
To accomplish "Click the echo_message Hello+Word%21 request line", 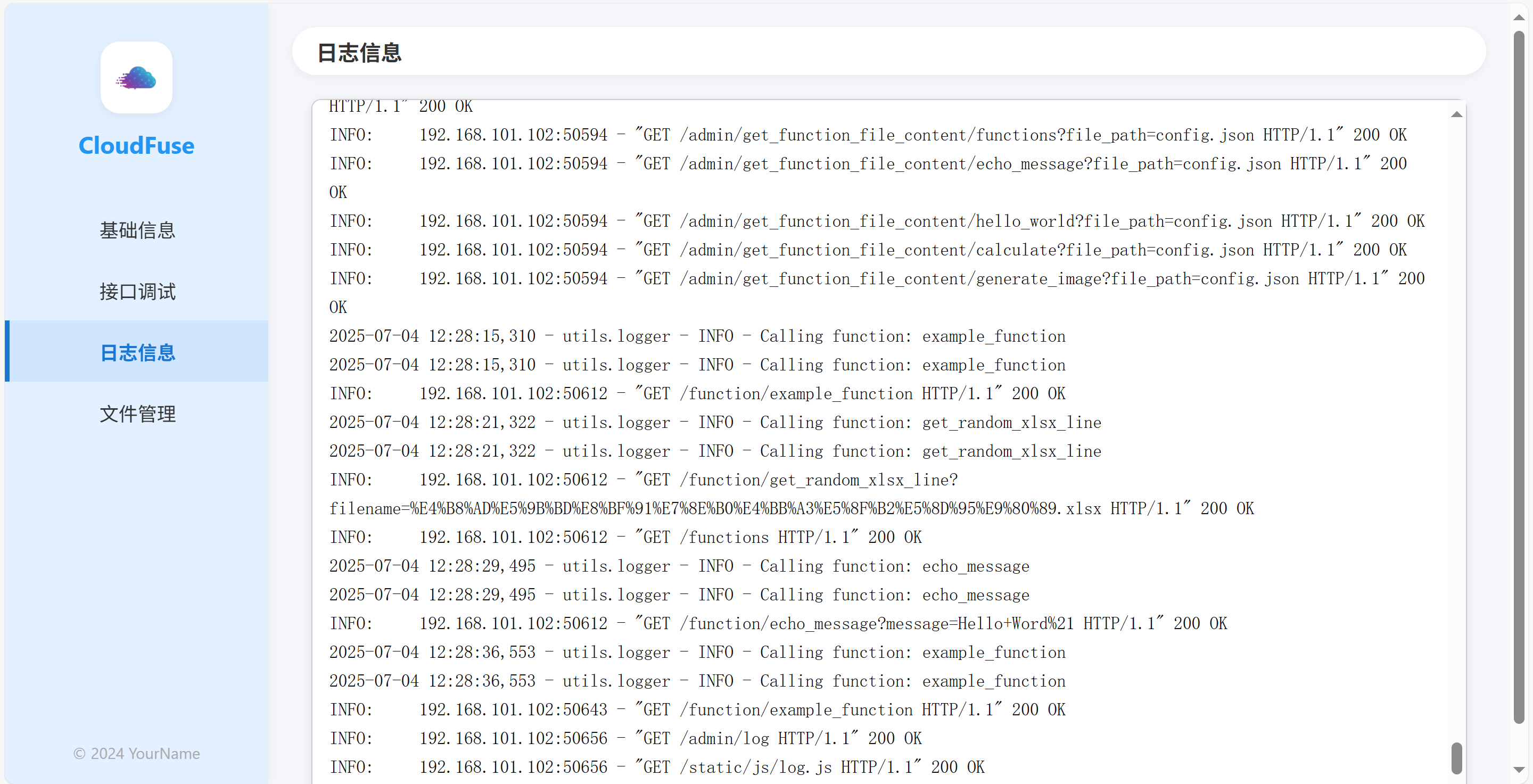I will tap(777, 623).
